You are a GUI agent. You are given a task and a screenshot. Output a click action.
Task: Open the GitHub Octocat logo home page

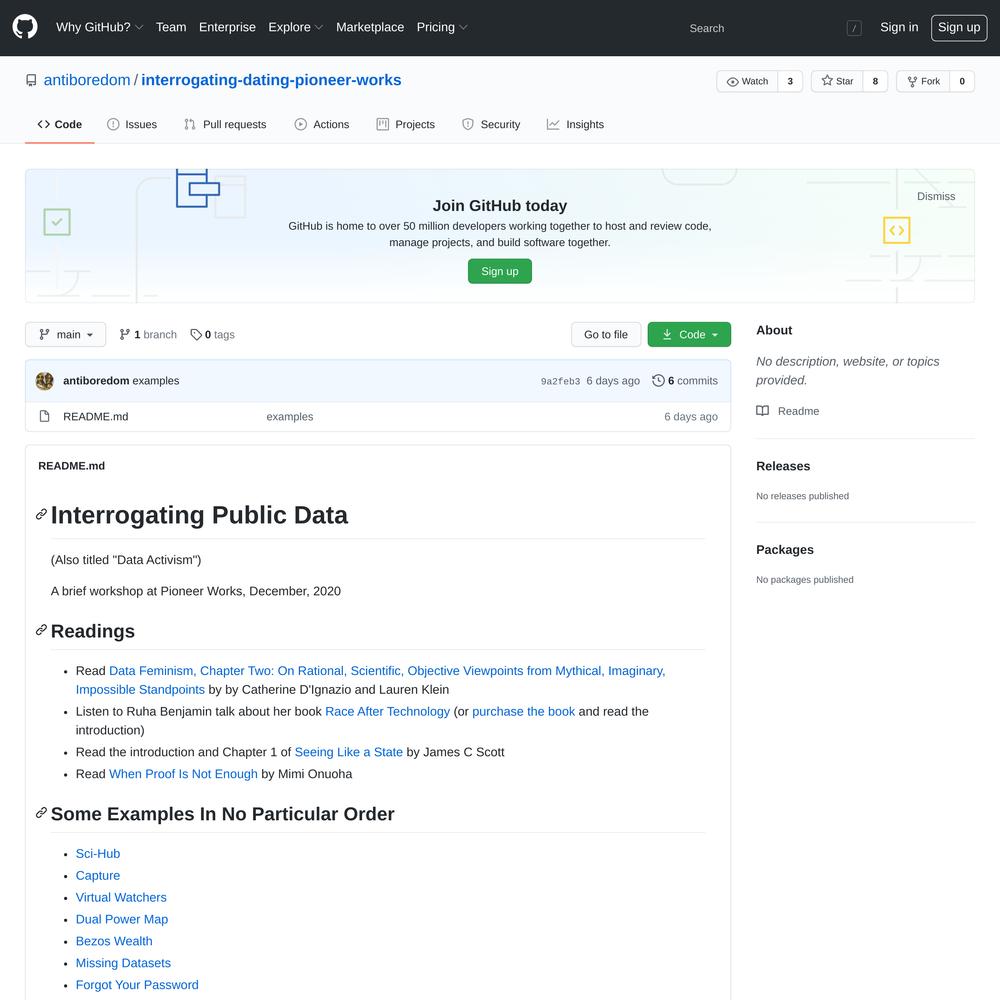point(25,27)
